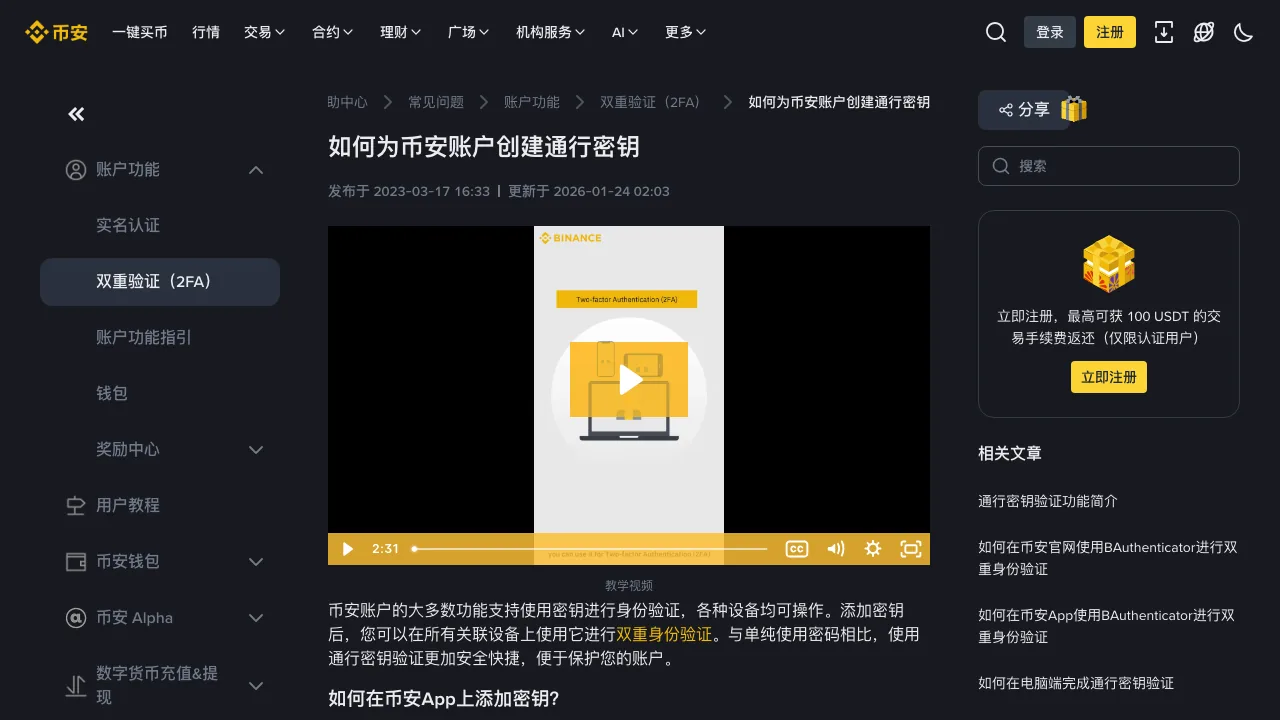Mute the video volume icon
The width and height of the screenshot is (1280, 720).
tap(836, 549)
